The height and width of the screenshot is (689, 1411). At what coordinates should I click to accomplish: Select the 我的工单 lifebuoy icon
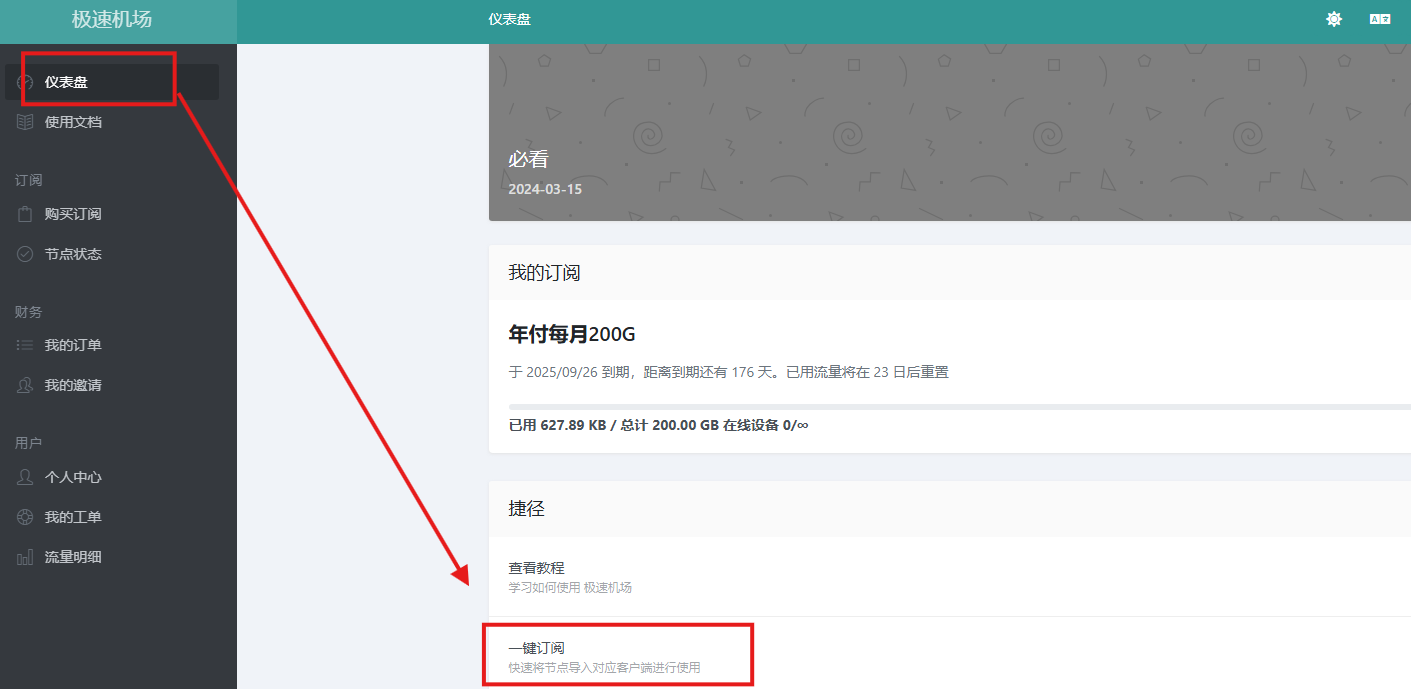click(x=26, y=517)
